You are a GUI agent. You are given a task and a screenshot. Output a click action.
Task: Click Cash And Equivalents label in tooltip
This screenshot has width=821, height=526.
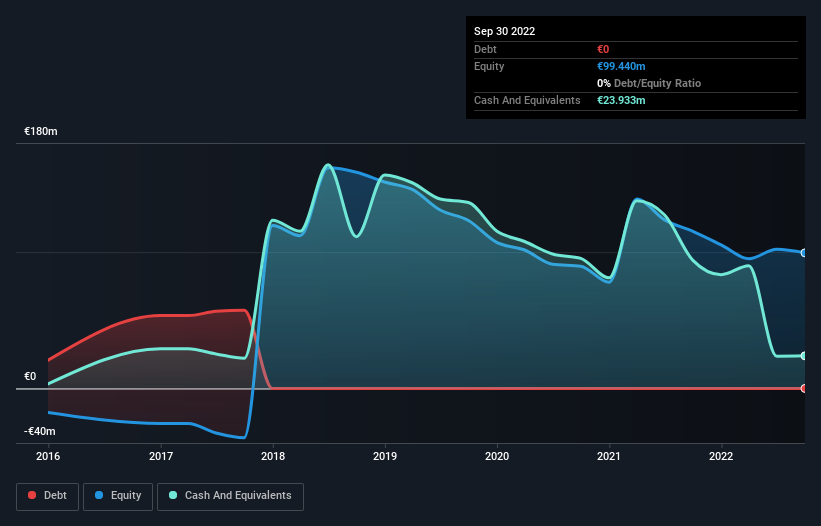(527, 100)
